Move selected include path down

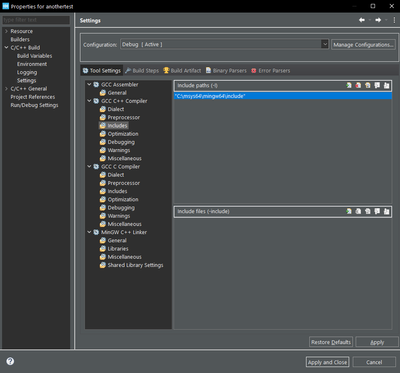pyautogui.click(x=386, y=86)
